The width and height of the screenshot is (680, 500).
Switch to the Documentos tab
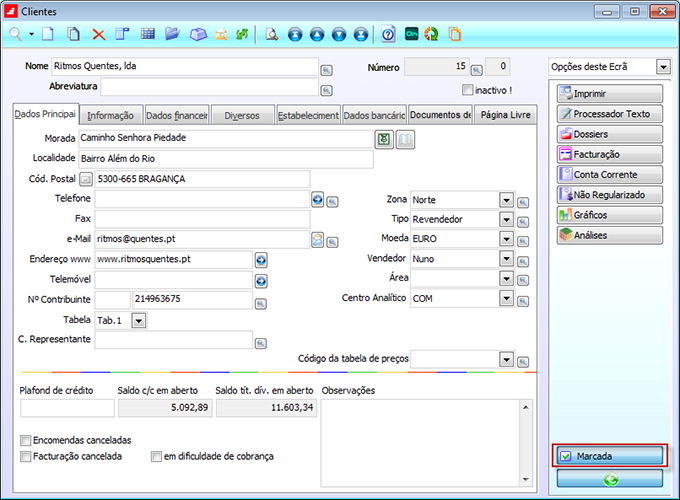pyautogui.click(x=440, y=115)
